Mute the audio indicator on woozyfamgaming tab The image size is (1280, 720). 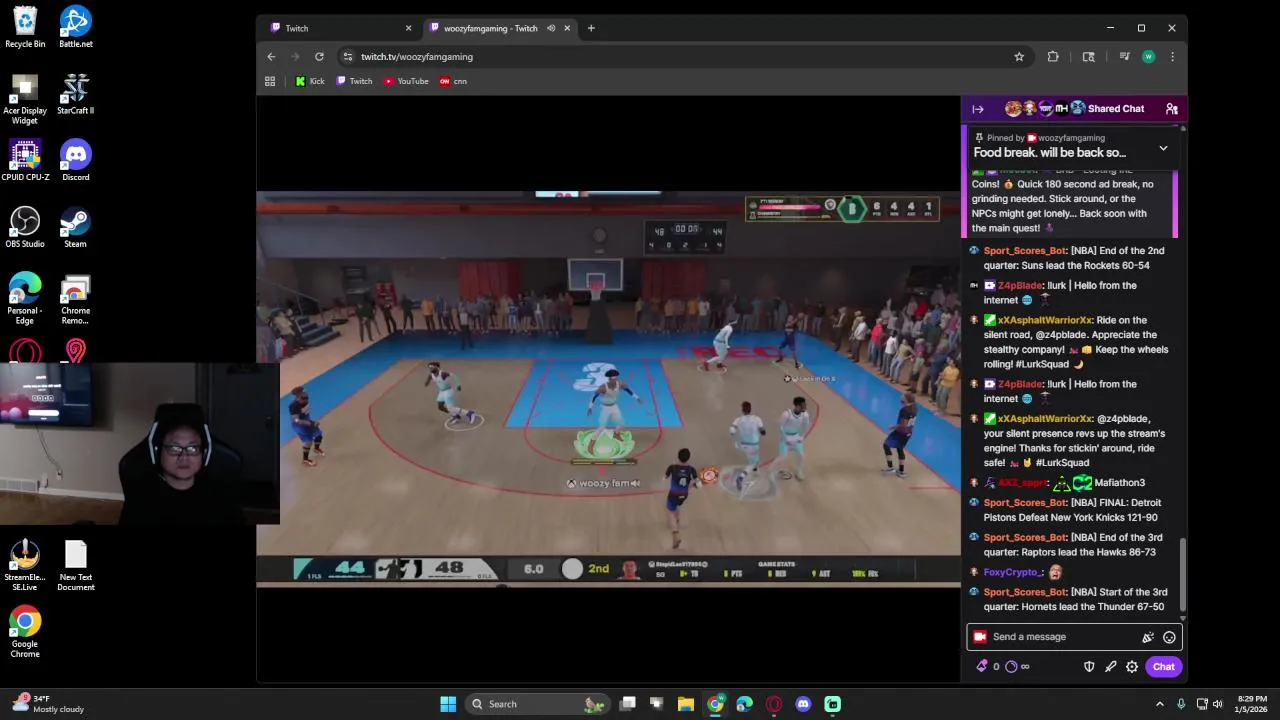[x=551, y=28]
